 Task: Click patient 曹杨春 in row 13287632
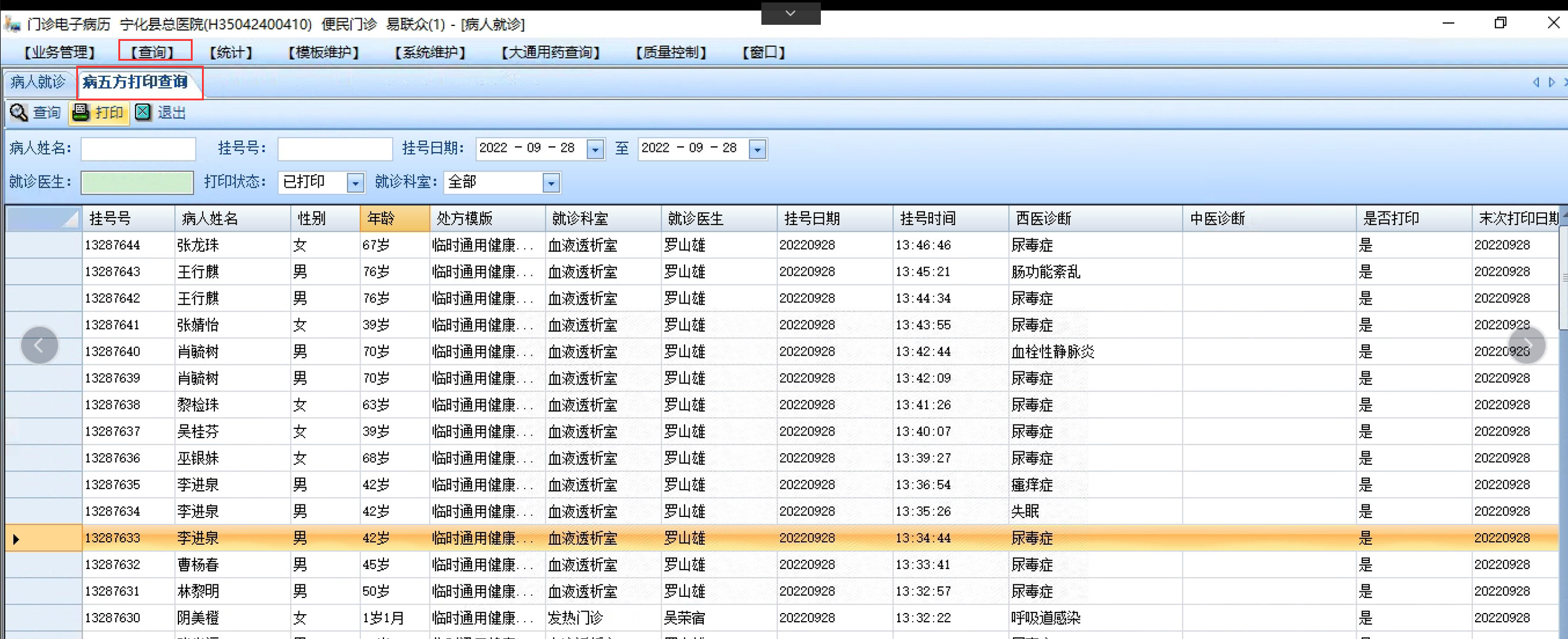click(198, 565)
